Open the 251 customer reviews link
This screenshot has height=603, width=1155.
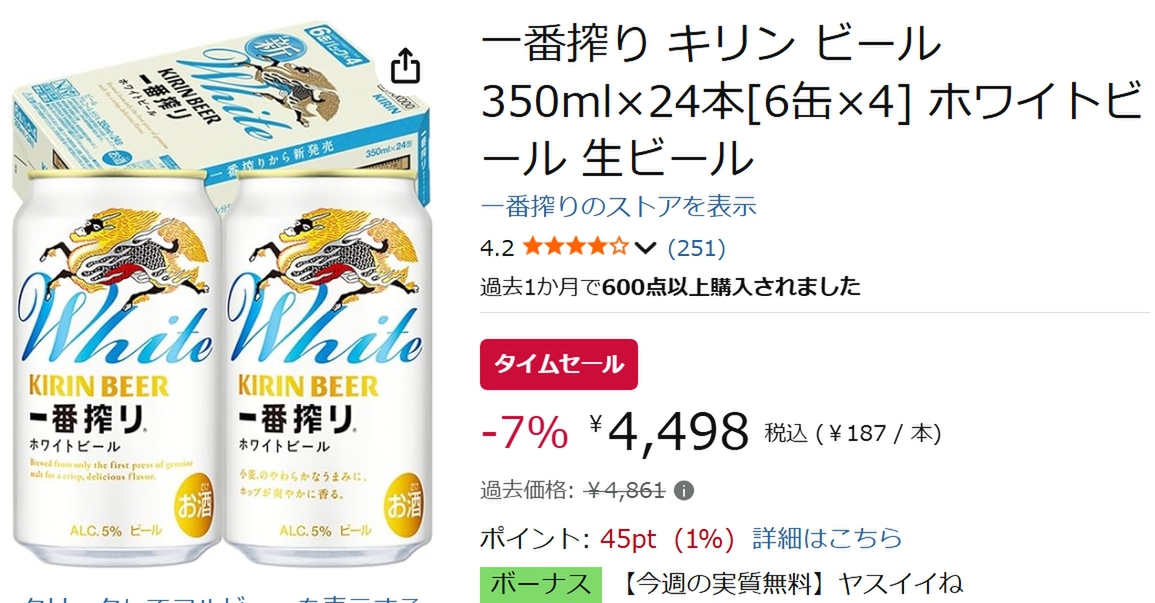(696, 247)
